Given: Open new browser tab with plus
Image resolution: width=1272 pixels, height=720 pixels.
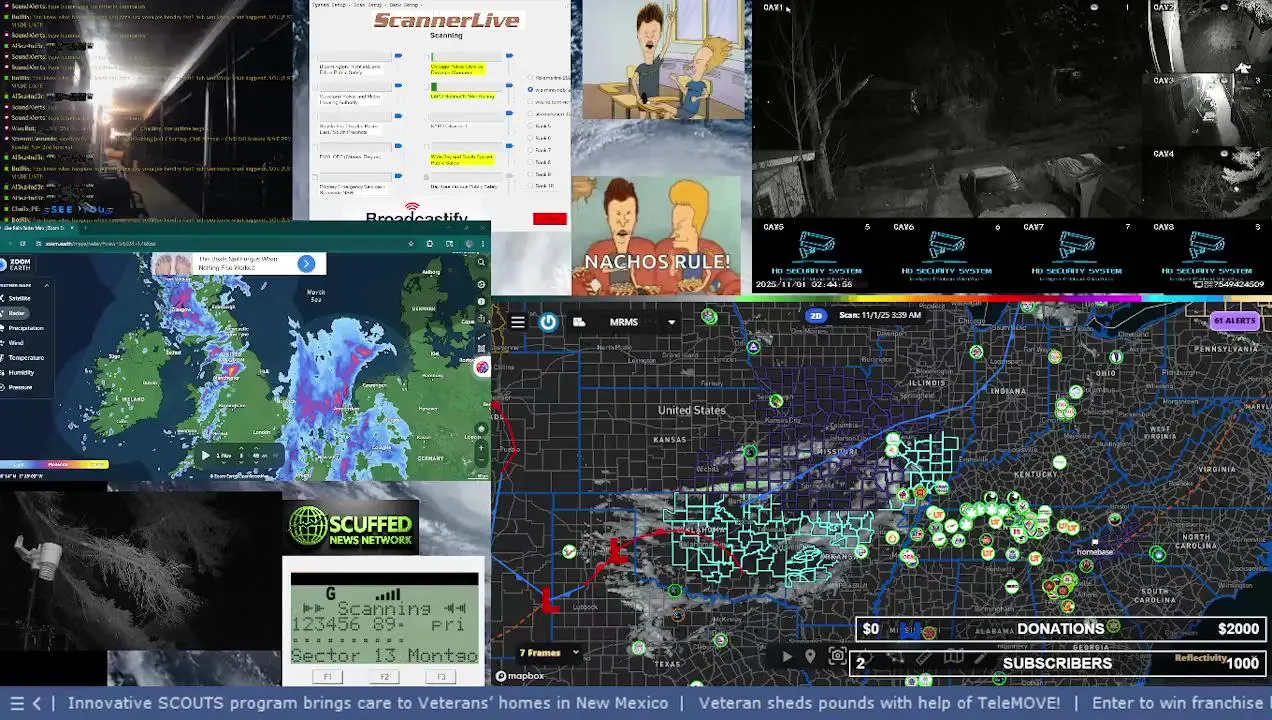Looking at the screenshot, I should click(x=85, y=228).
